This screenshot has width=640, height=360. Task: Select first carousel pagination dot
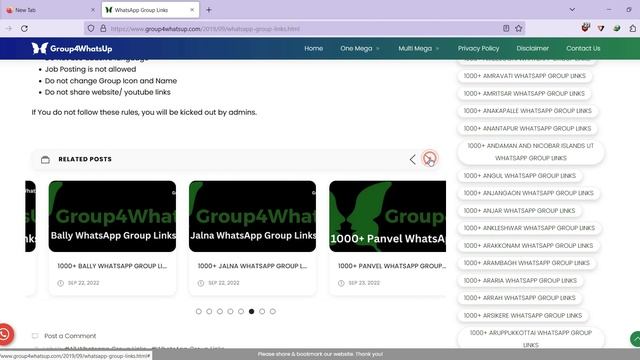click(199, 311)
